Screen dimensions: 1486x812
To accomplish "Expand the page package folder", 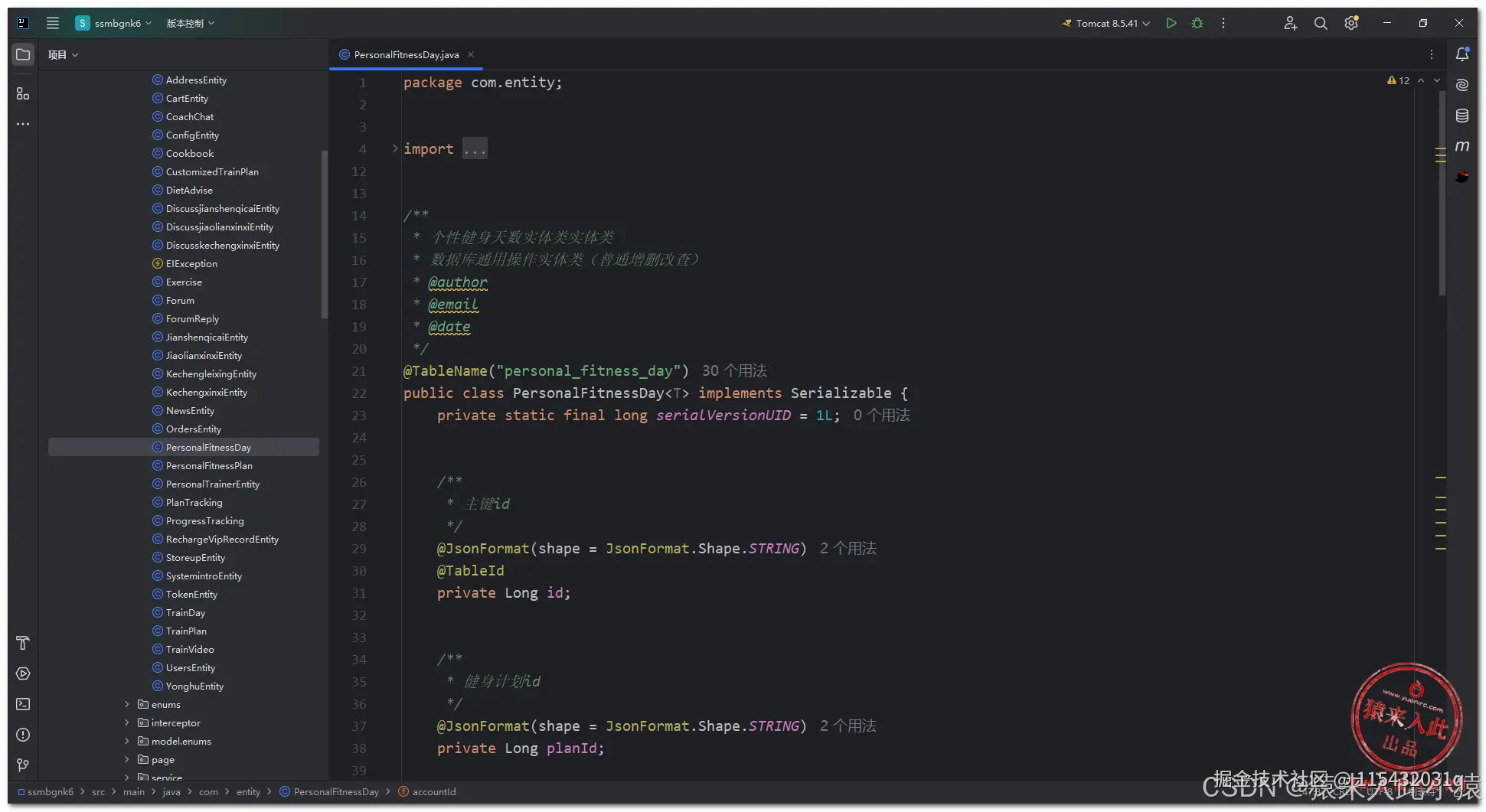I will pyautogui.click(x=127, y=759).
